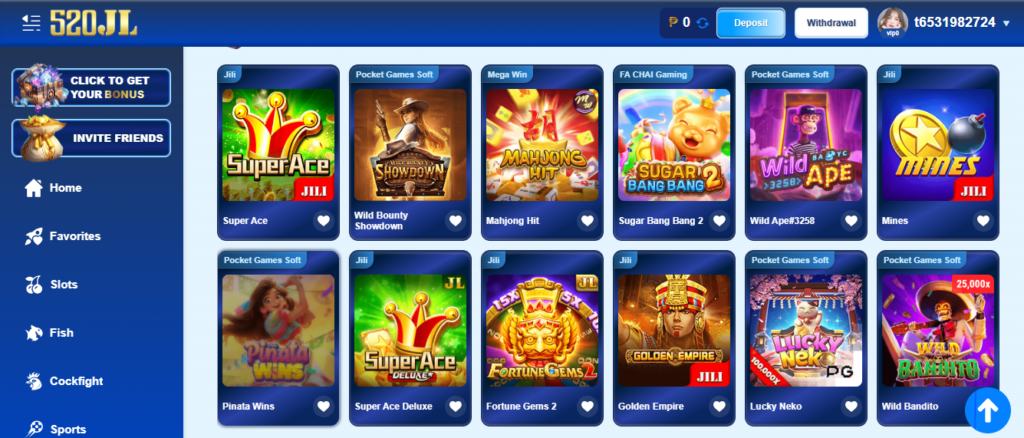The image size is (1024, 438).
Task: Favorite Super Ace with its heart
Action: (x=323, y=221)
